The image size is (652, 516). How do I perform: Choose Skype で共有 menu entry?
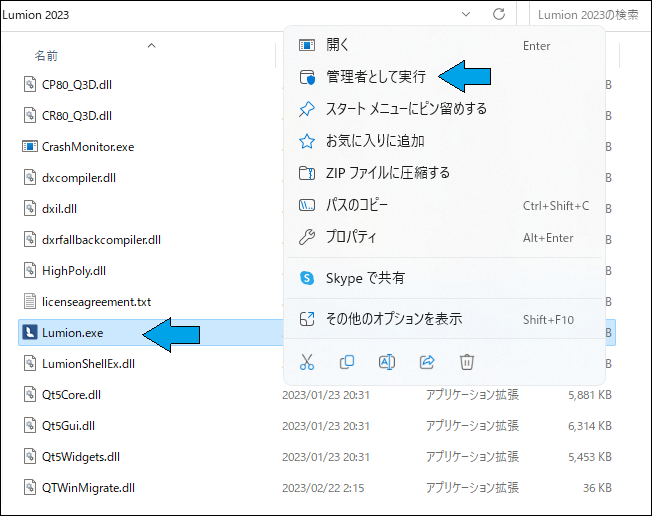pyautogui.click(x=444, y=278)
